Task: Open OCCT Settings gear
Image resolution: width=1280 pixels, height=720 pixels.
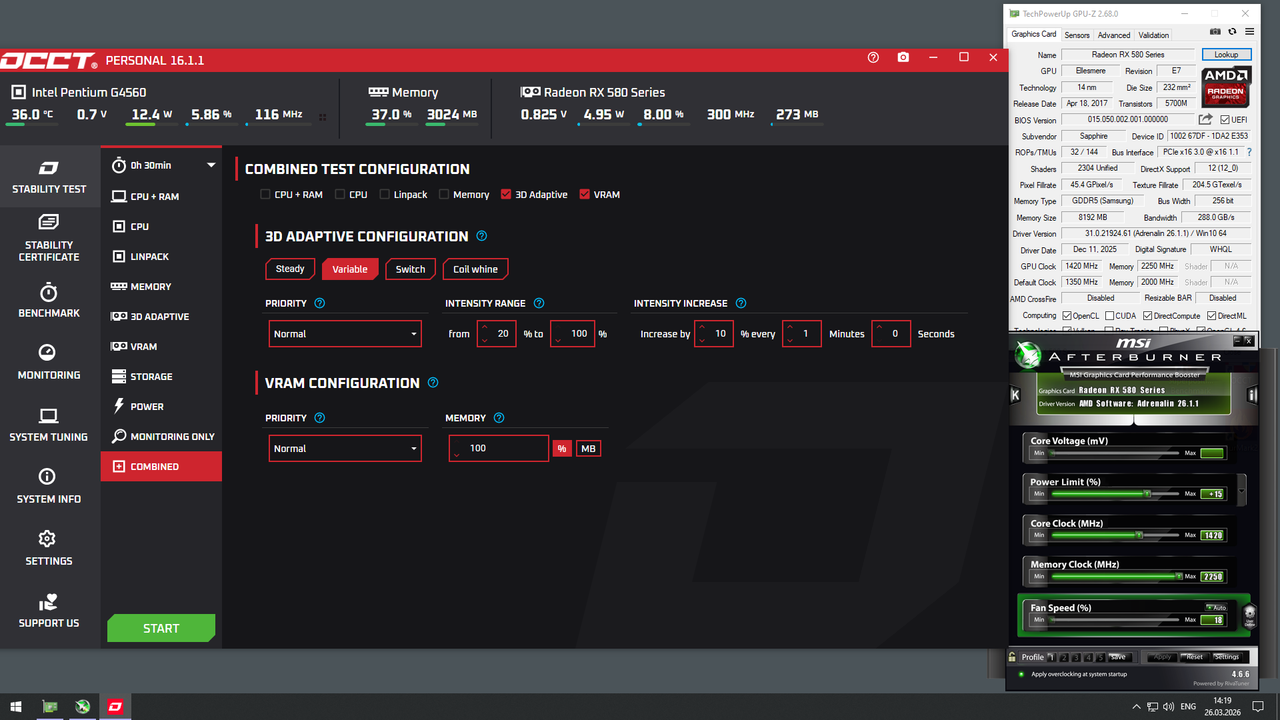Action: tap(49, 548)
